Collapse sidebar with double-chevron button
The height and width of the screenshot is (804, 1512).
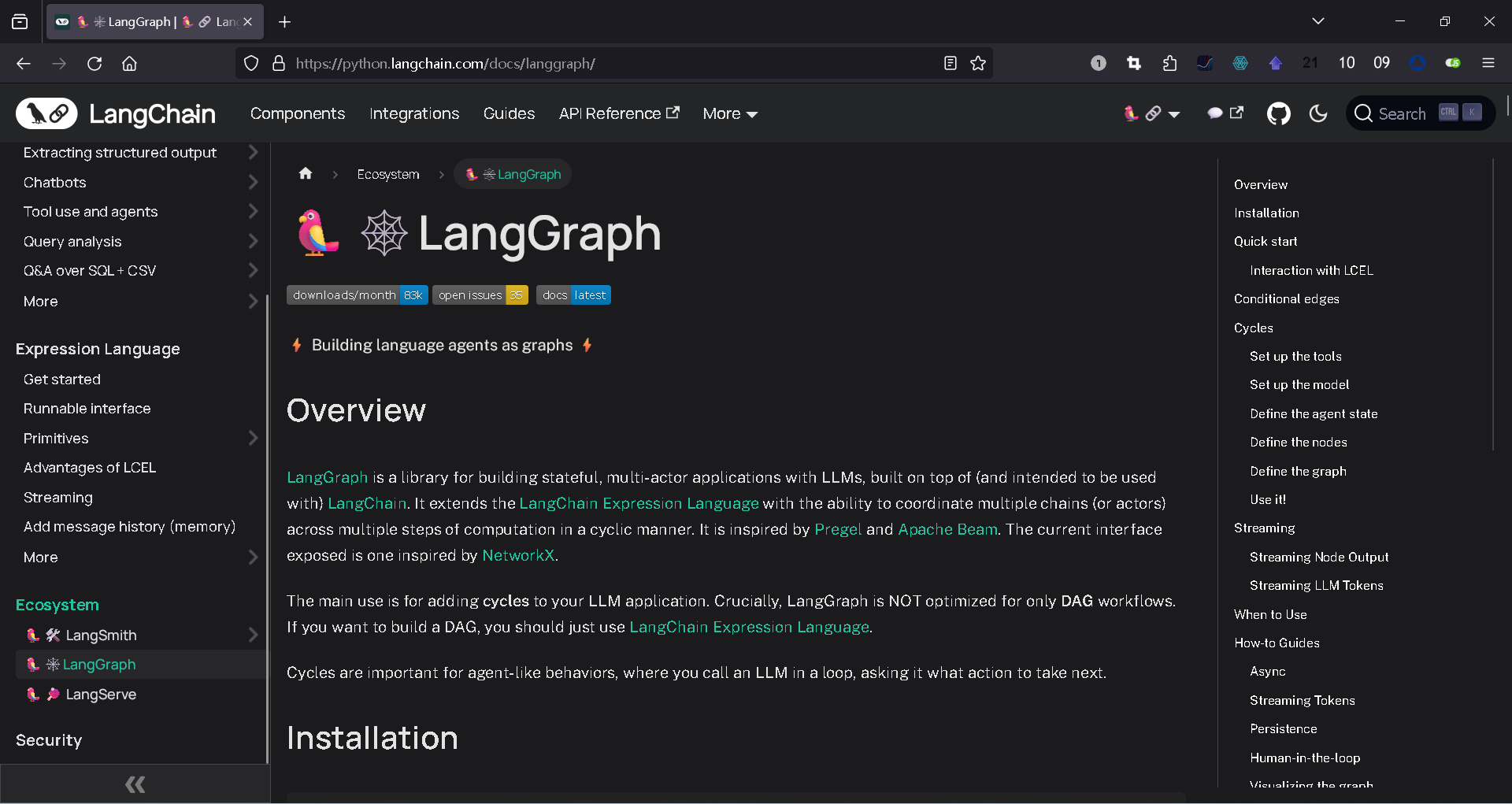click(x=135, y=784)
